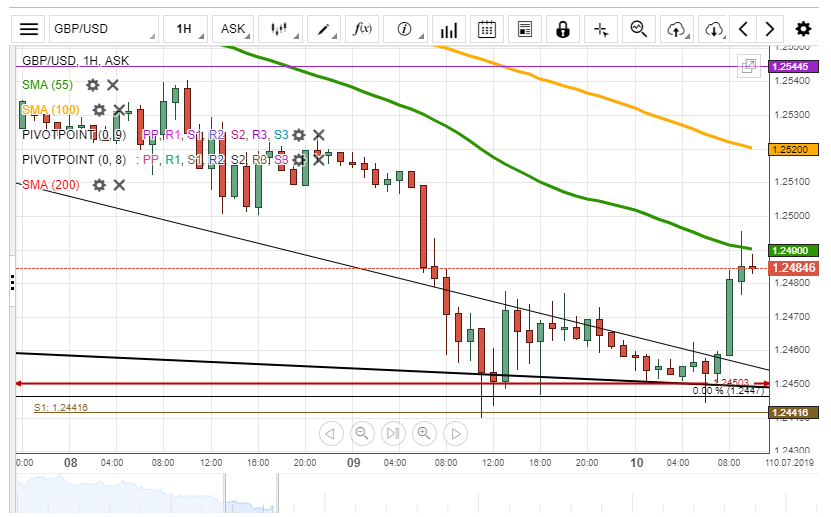
Task: Open the ASK price side dropdown
Action: click(x=233, y=29)
